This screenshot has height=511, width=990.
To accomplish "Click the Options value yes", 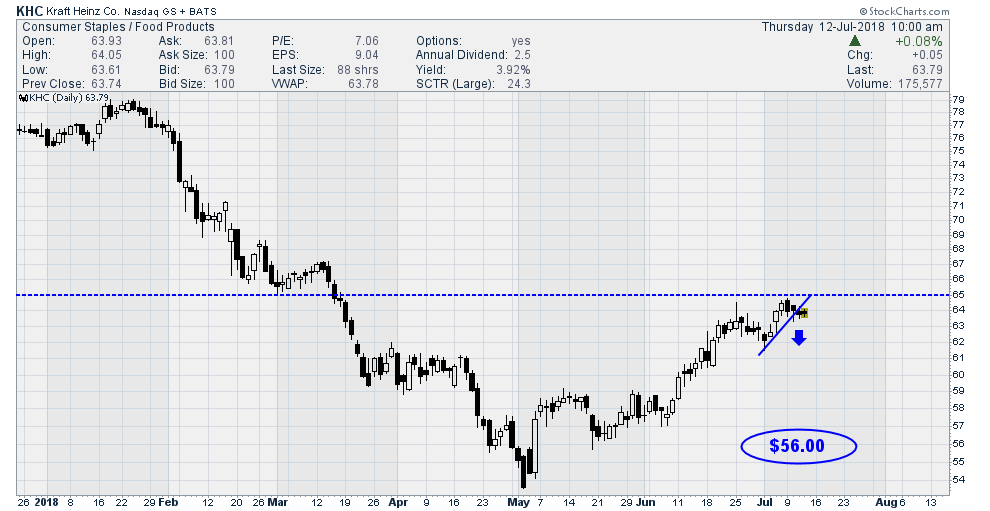I will (x=520, y=41).
